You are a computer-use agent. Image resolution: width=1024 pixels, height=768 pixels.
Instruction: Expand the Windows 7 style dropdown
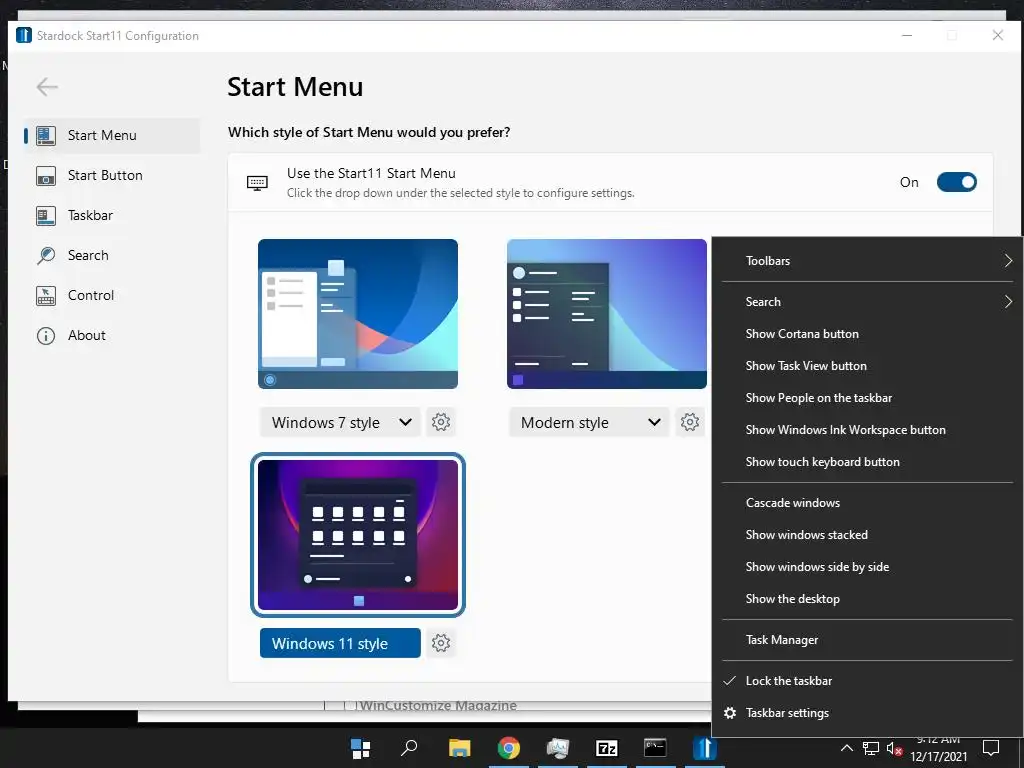(340, 423)
